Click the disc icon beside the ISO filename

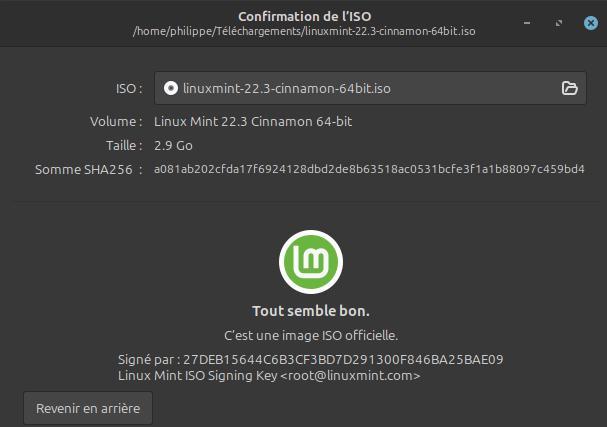click(171, 88)
